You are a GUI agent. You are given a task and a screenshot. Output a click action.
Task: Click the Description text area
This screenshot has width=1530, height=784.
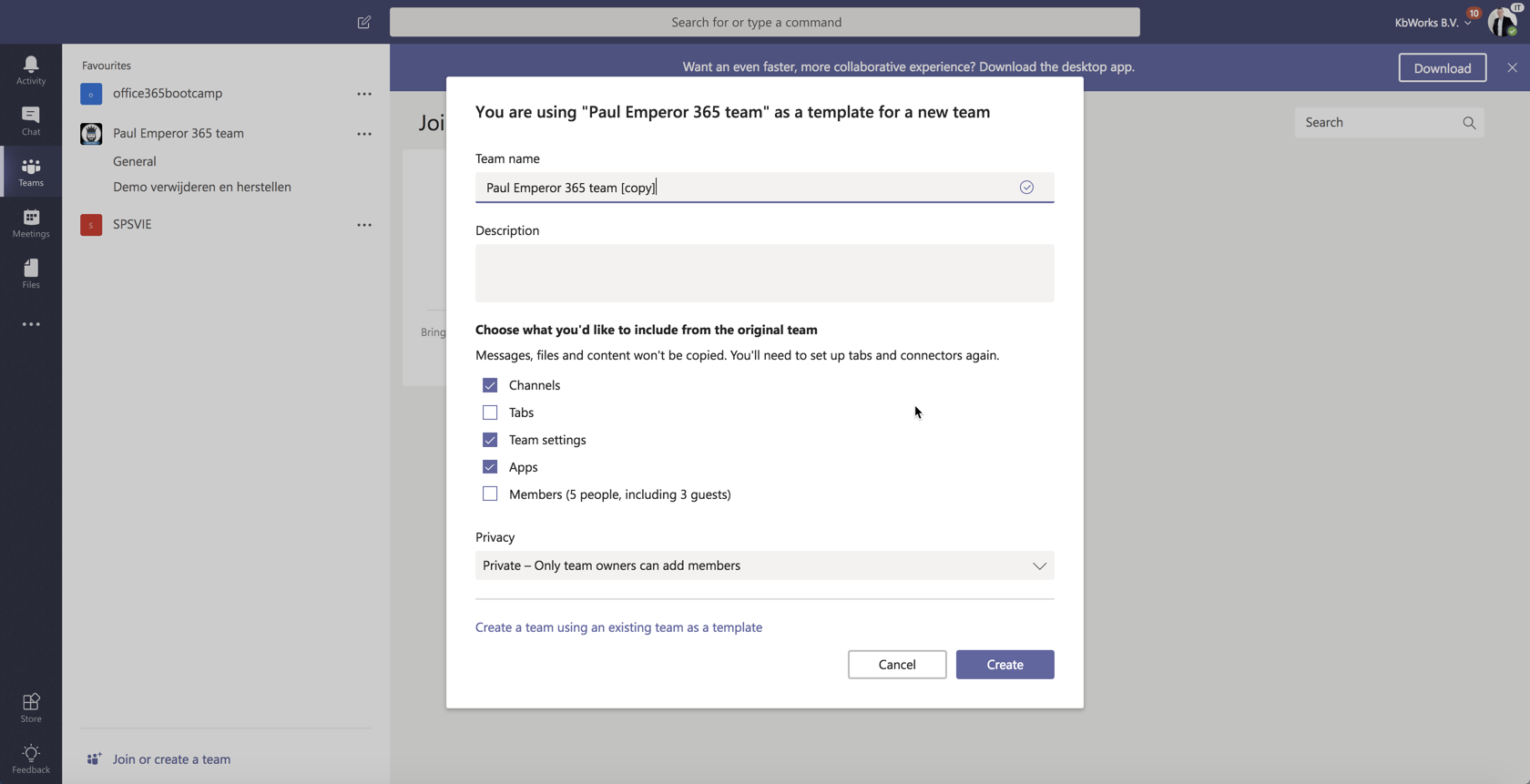(765, 273)
